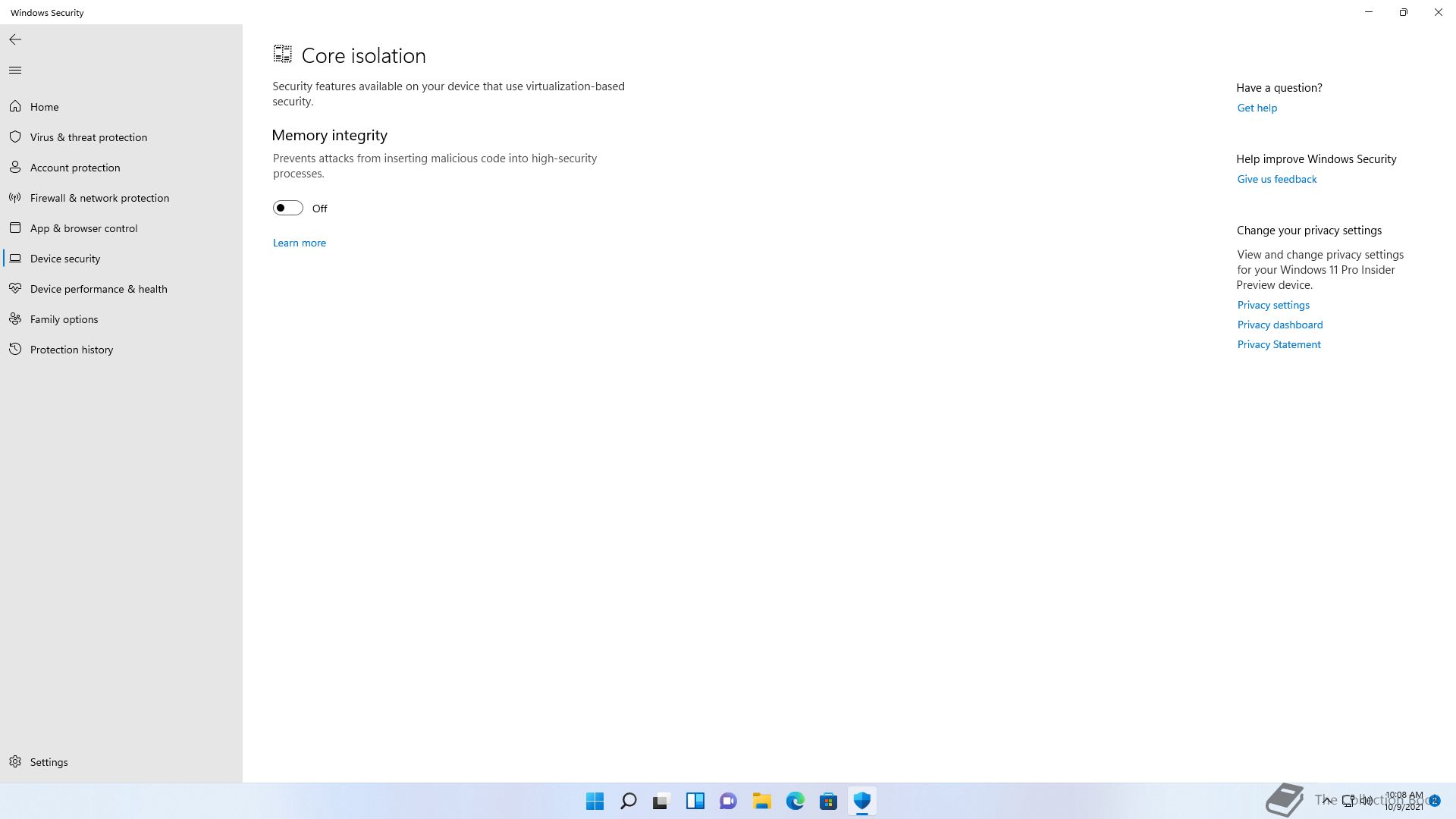Click the App & browser control window icon

click(x=15, y=228)
